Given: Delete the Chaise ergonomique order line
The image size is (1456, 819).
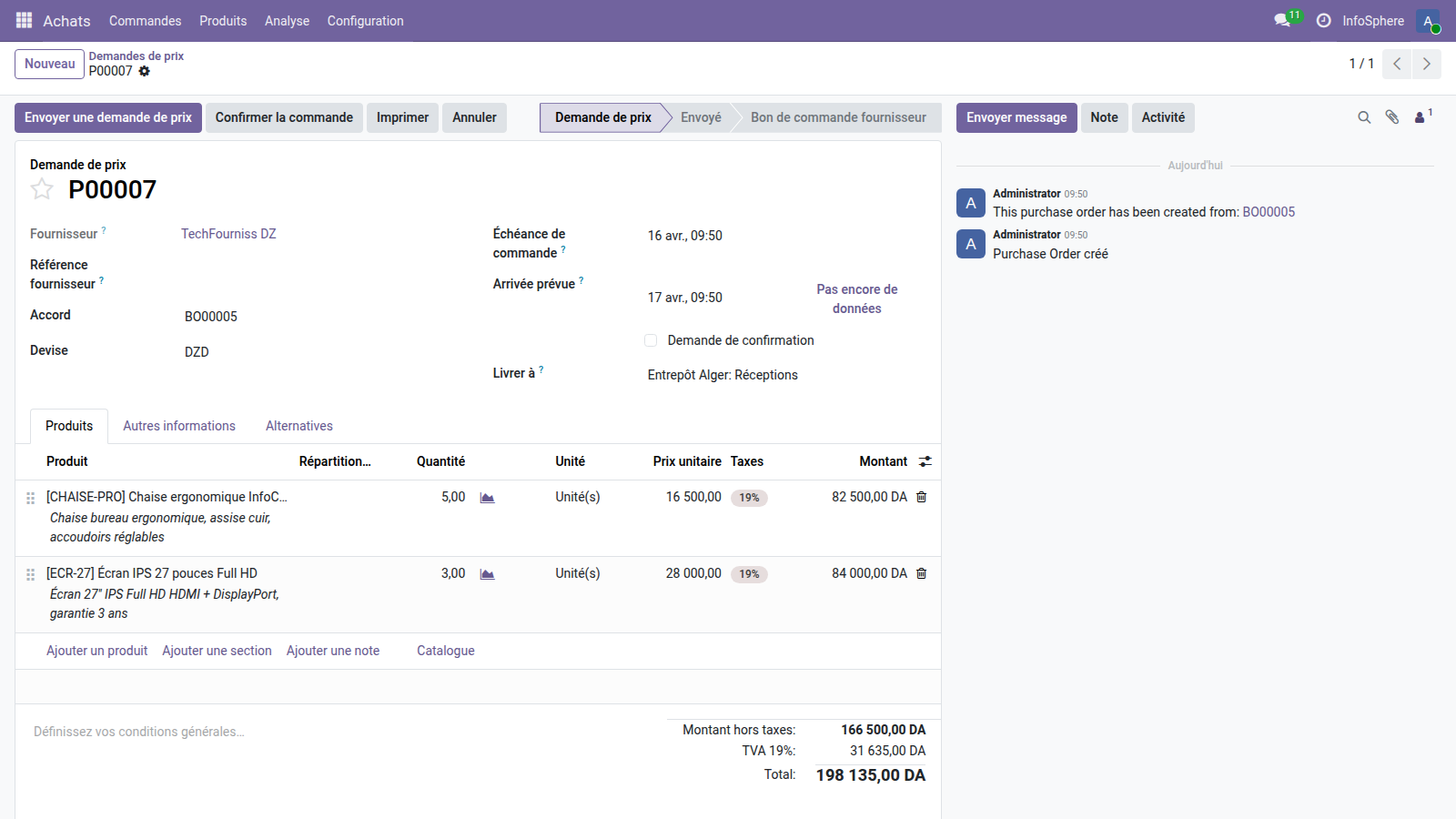Looking at the screenshot, I should point(921,497).
